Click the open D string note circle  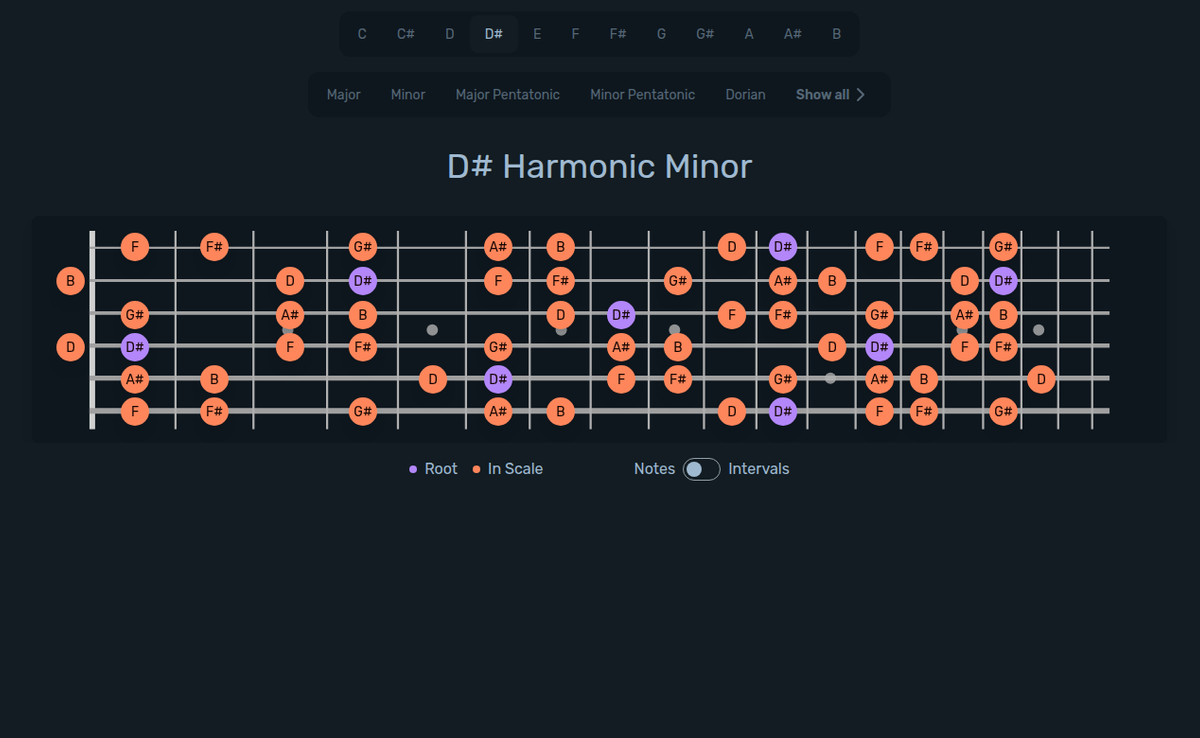[70, 347]
